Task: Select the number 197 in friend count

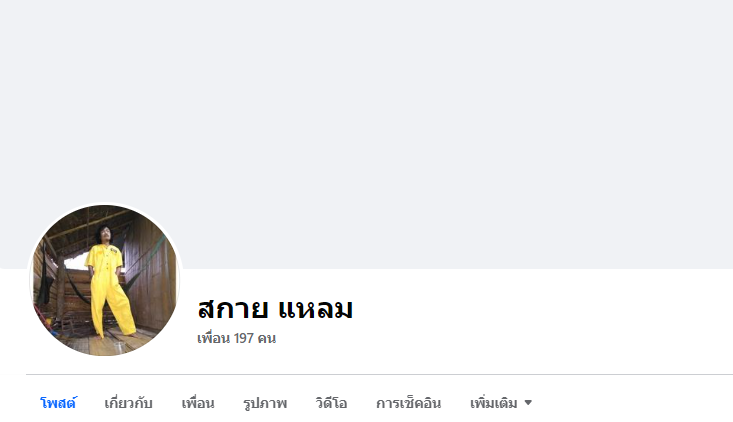Action: [x=244, y=338]
